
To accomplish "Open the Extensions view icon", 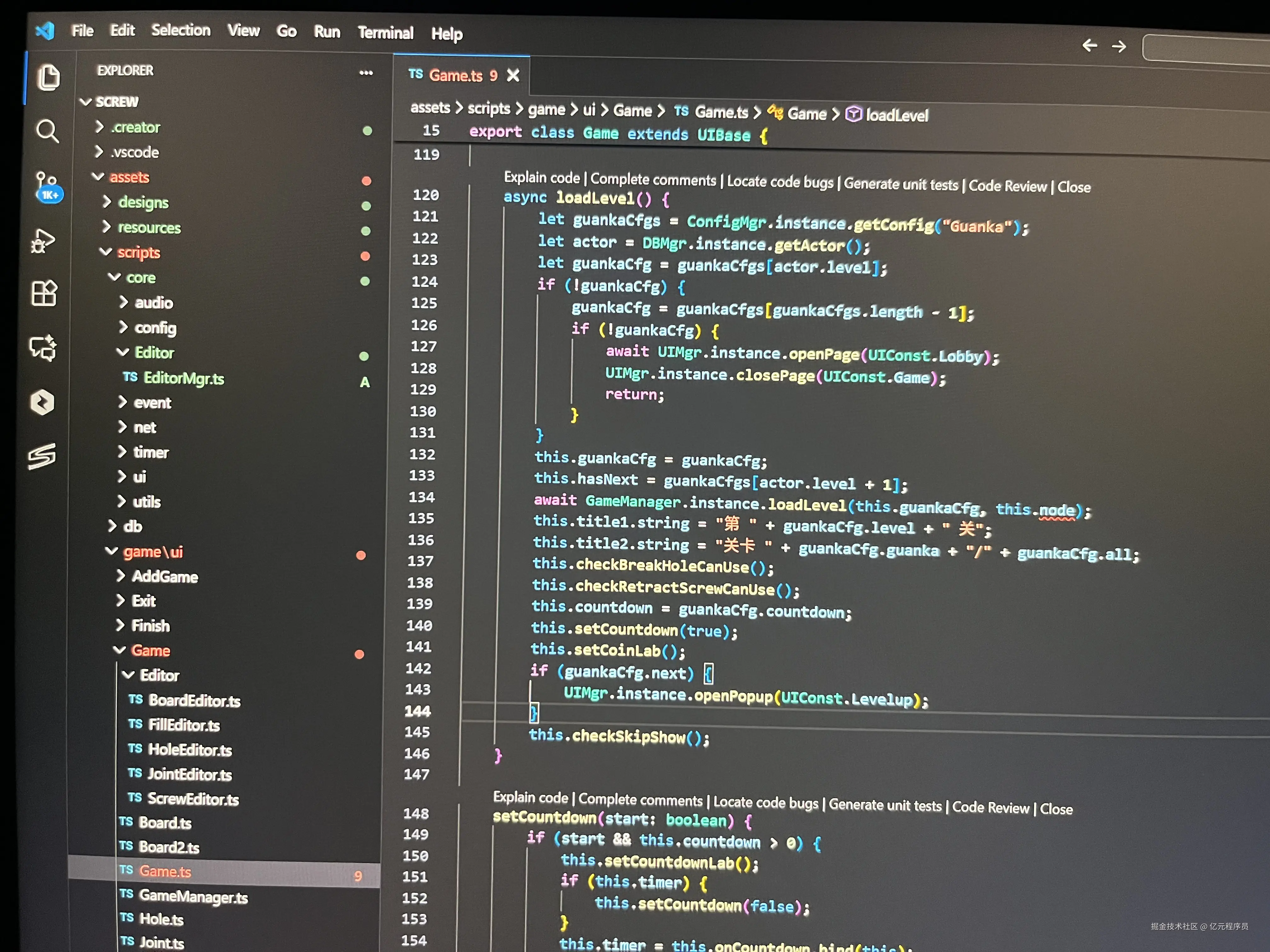I will [44, 293].
